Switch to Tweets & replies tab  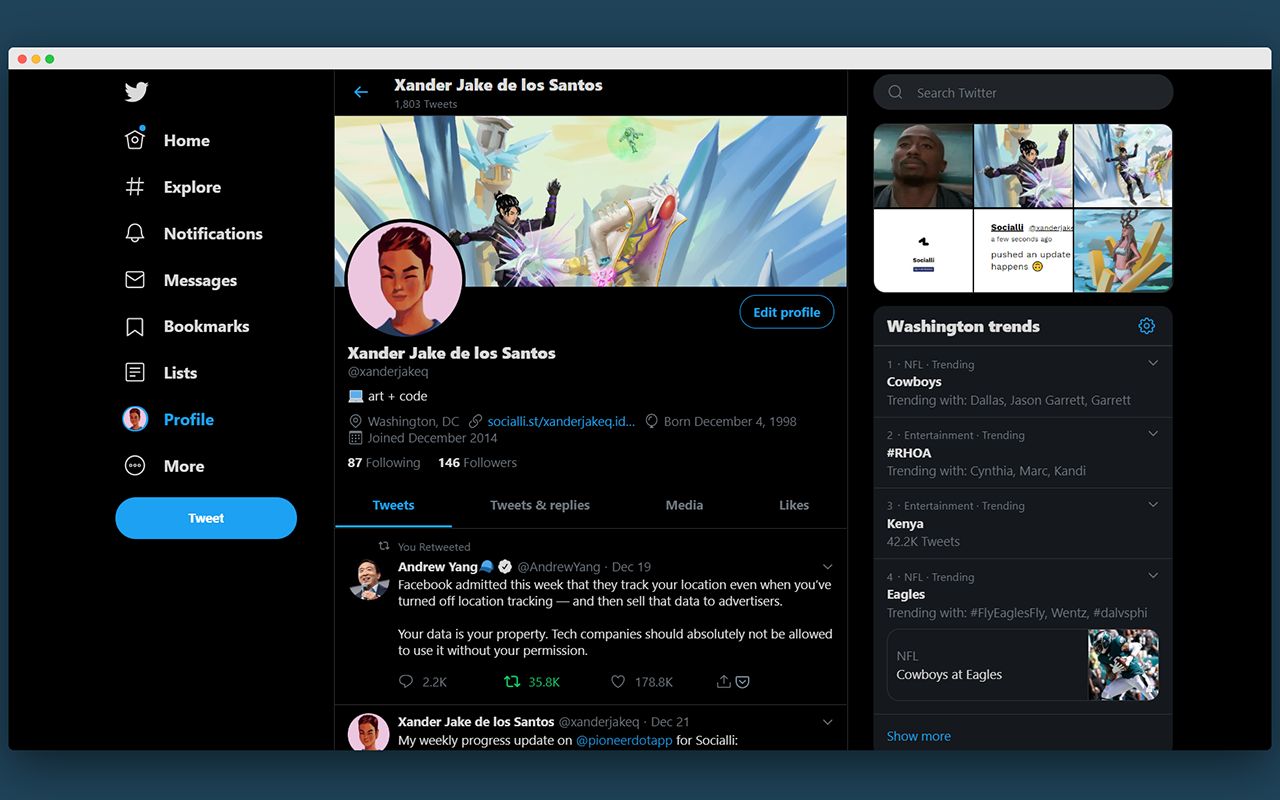tap(540, 505)
